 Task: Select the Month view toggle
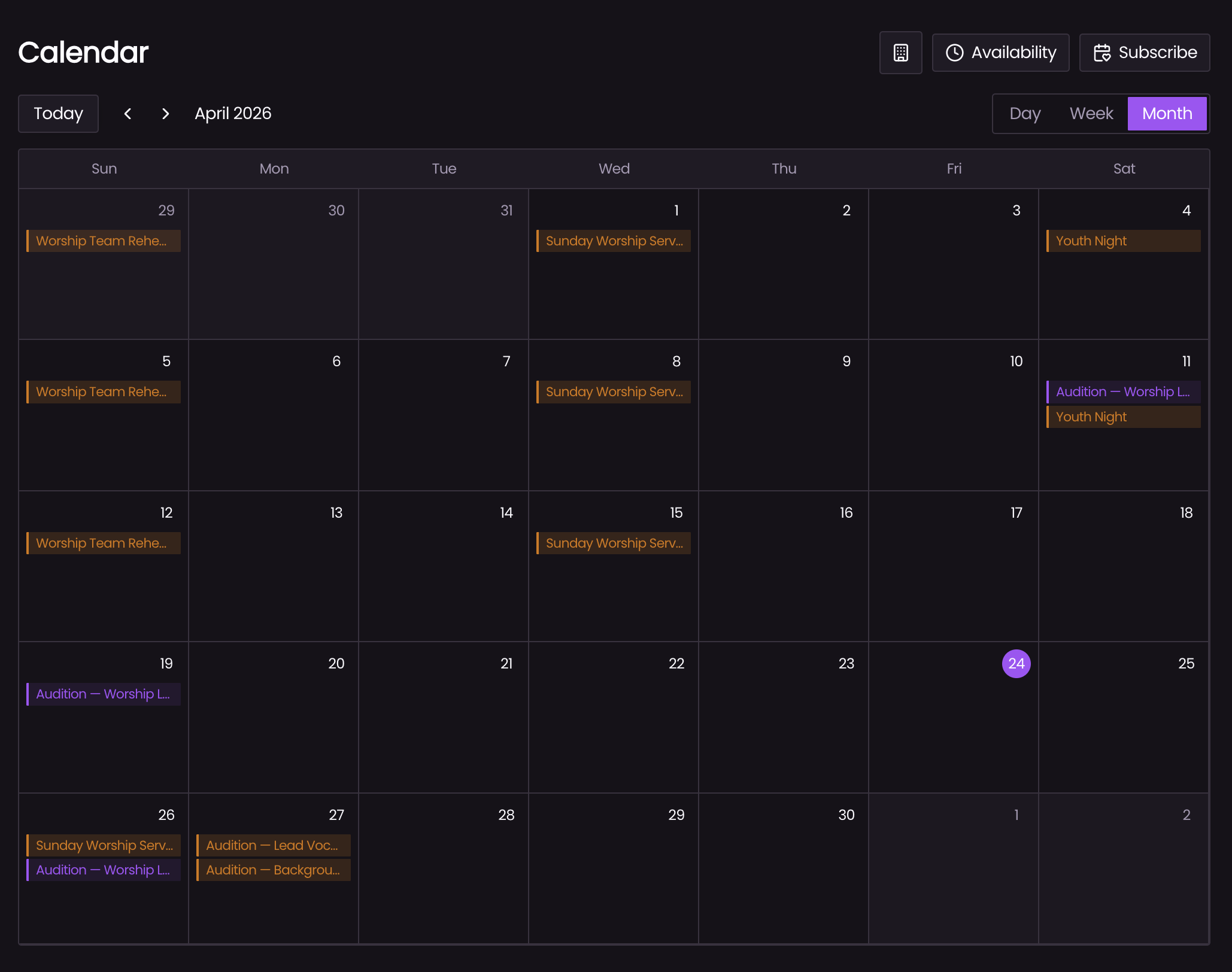coord(1167,114)
